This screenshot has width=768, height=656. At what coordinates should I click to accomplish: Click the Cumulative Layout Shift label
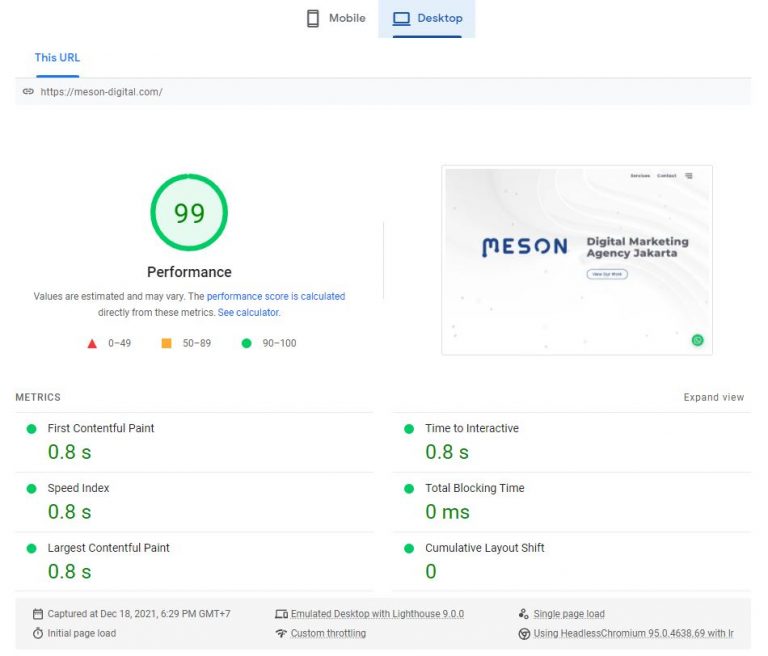484,548
